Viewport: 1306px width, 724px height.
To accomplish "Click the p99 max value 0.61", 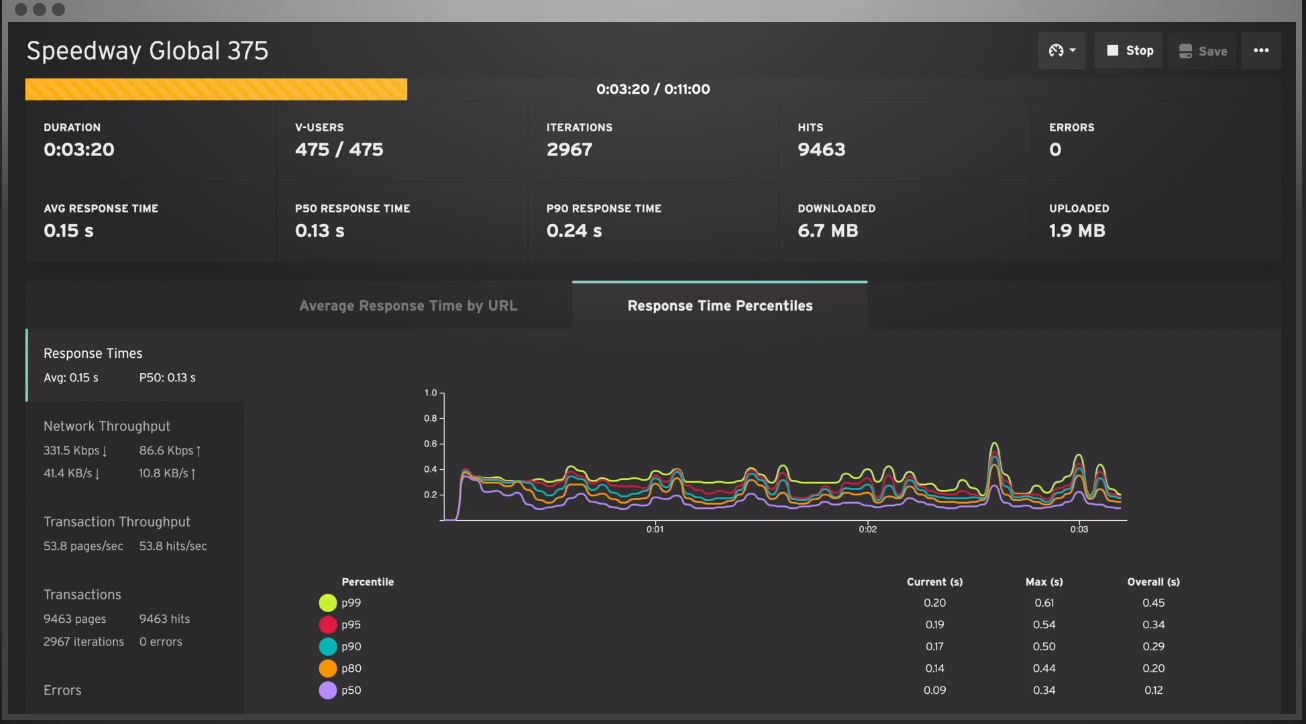I will click(x=1044, y=603).
